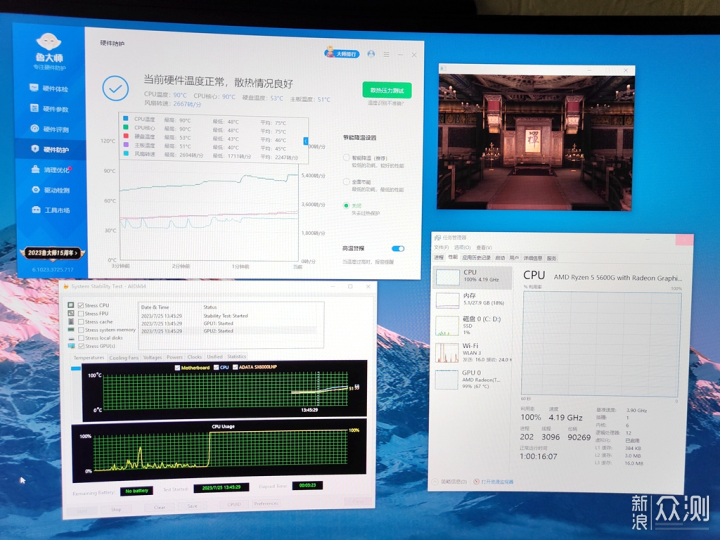
Task: Click the Save button in AIDA64
Action: (192, 506)
